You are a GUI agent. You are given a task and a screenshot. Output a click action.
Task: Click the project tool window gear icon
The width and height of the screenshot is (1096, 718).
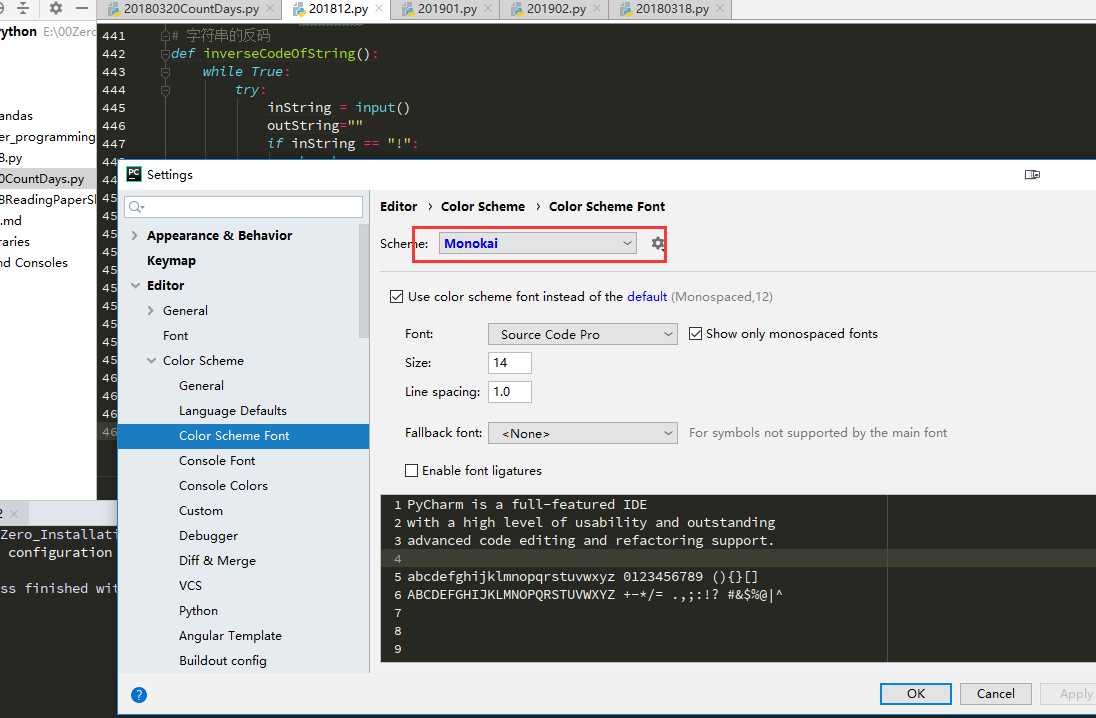56,8
